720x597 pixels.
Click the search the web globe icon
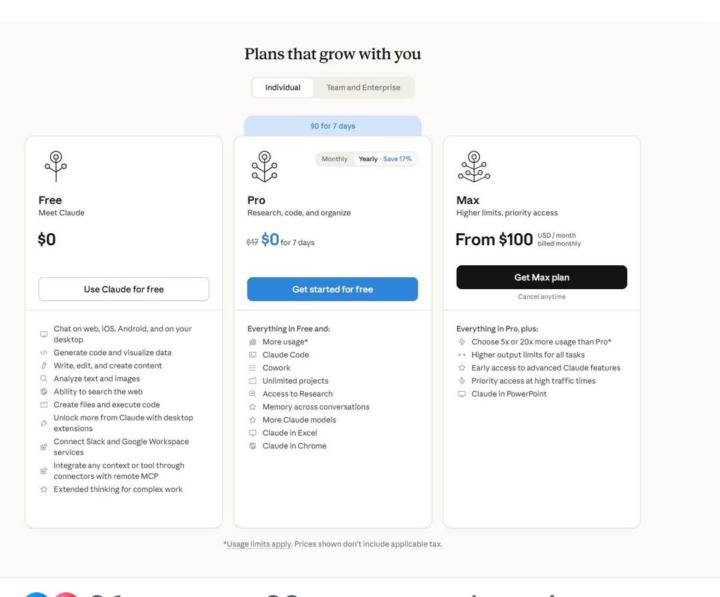[x=43, y=392]
